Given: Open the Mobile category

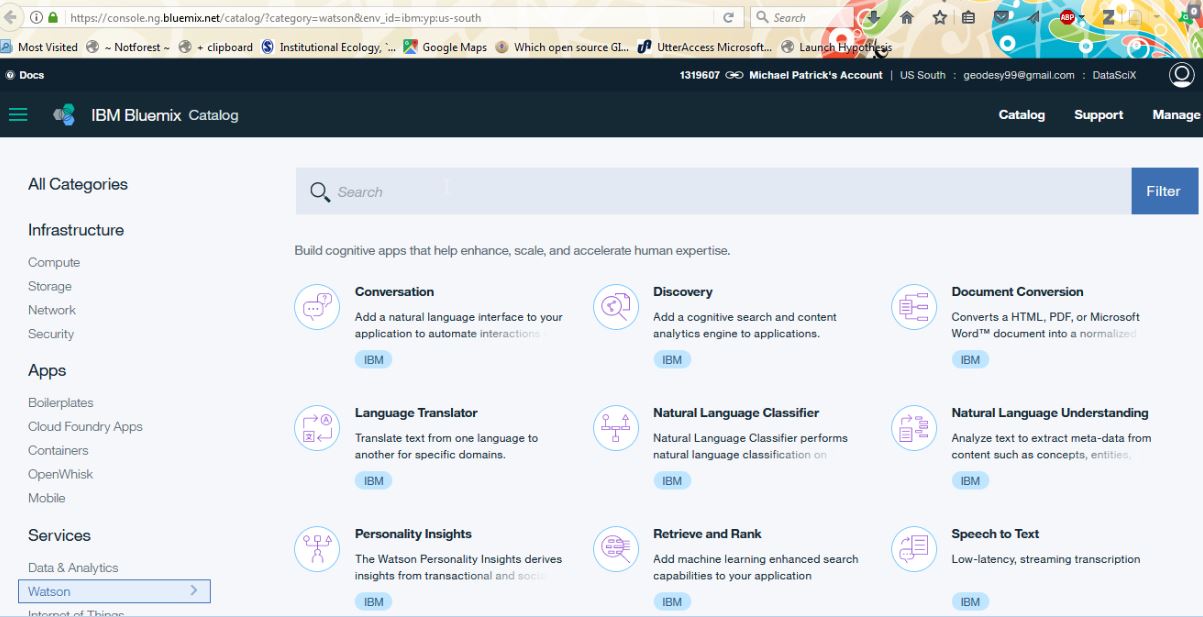Looking at the screenshot, I should click(x=47, y=498).
